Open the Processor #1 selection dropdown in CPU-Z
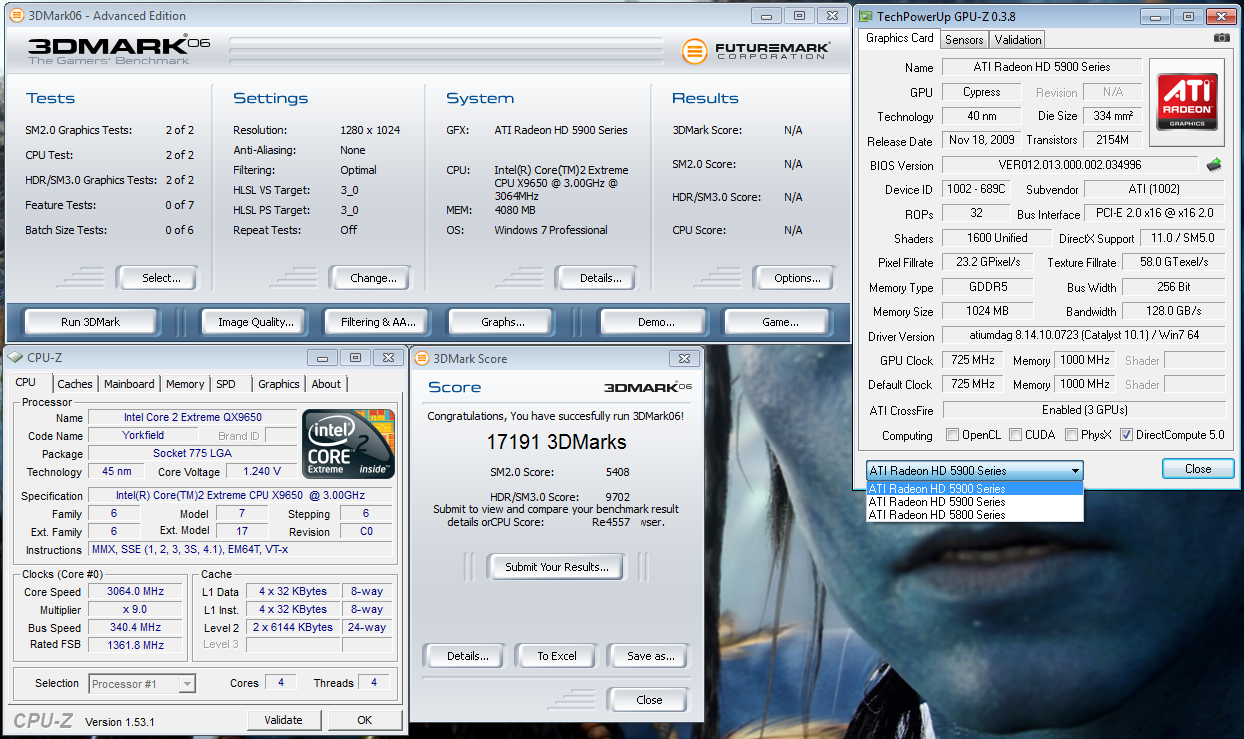The width and height of the screenshot is (1244, 739). pyautogui.click(x=142, y=684)
